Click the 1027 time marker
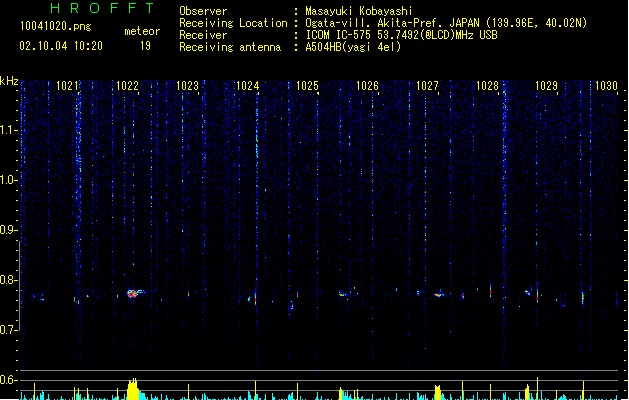 click(427, 86)
